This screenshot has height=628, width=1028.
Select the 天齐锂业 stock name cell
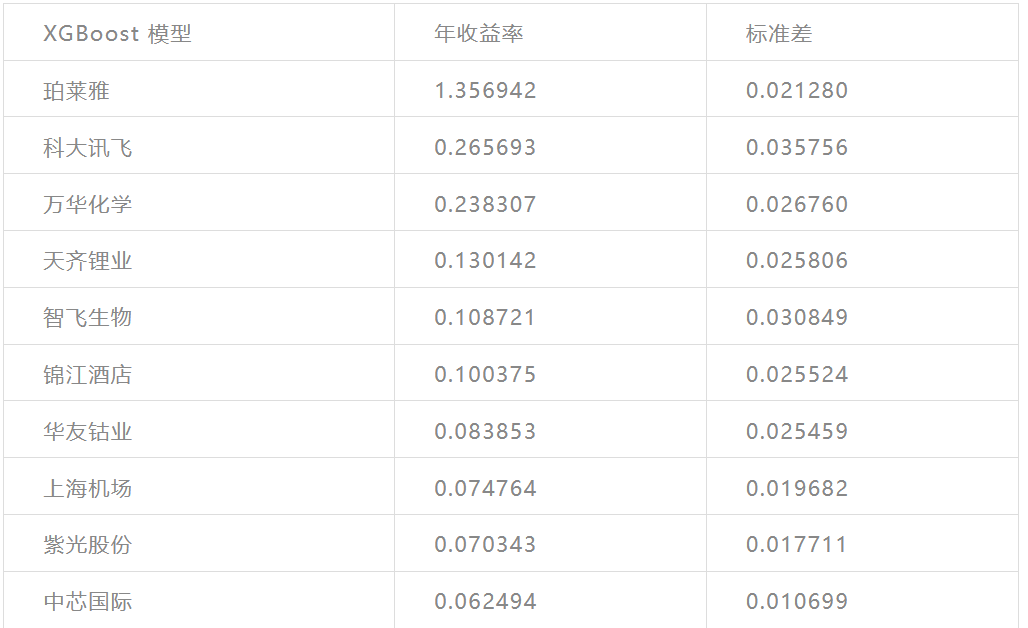coord(88,261)
